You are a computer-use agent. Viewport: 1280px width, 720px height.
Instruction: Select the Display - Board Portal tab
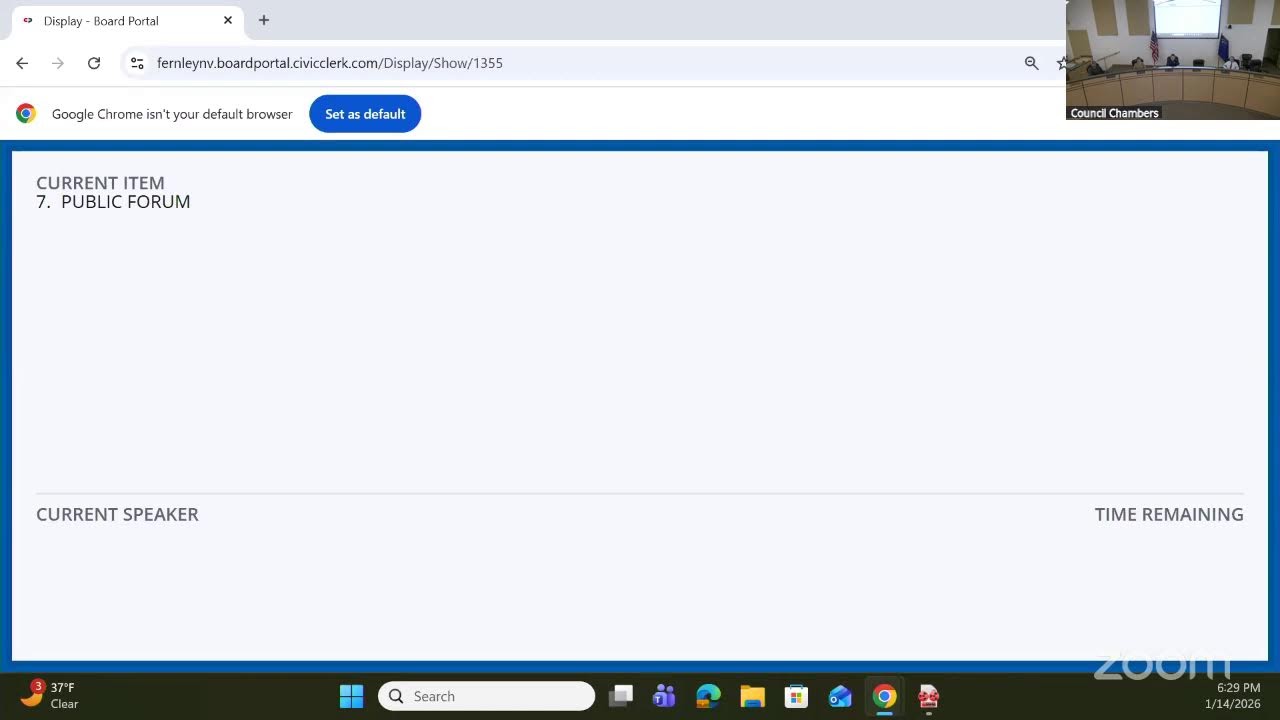127,21
